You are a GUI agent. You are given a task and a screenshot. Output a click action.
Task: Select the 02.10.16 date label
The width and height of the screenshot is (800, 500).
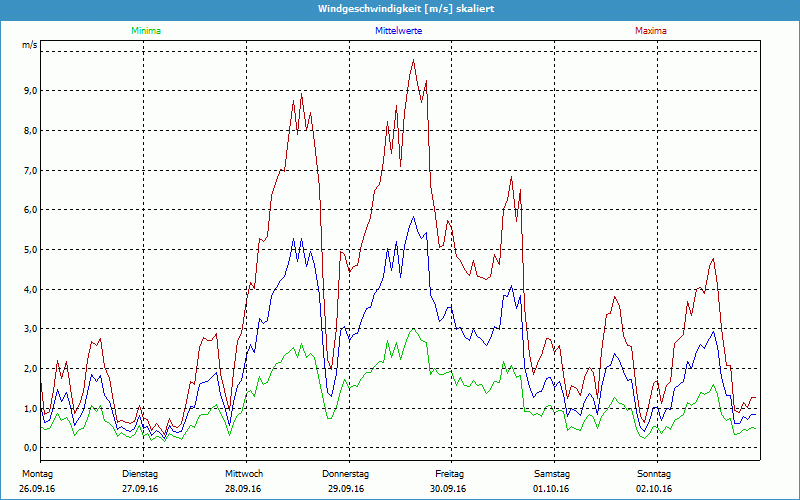pyautogui.click(x=654, y=489)
